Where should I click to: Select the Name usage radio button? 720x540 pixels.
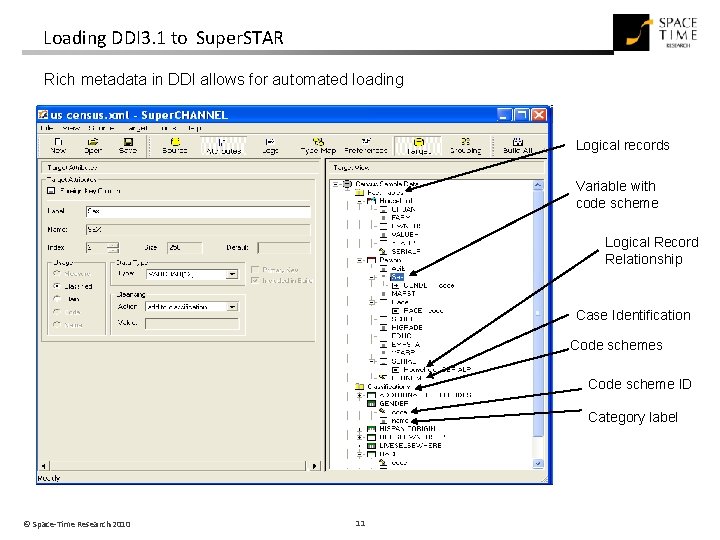click(x=57, y=324)
